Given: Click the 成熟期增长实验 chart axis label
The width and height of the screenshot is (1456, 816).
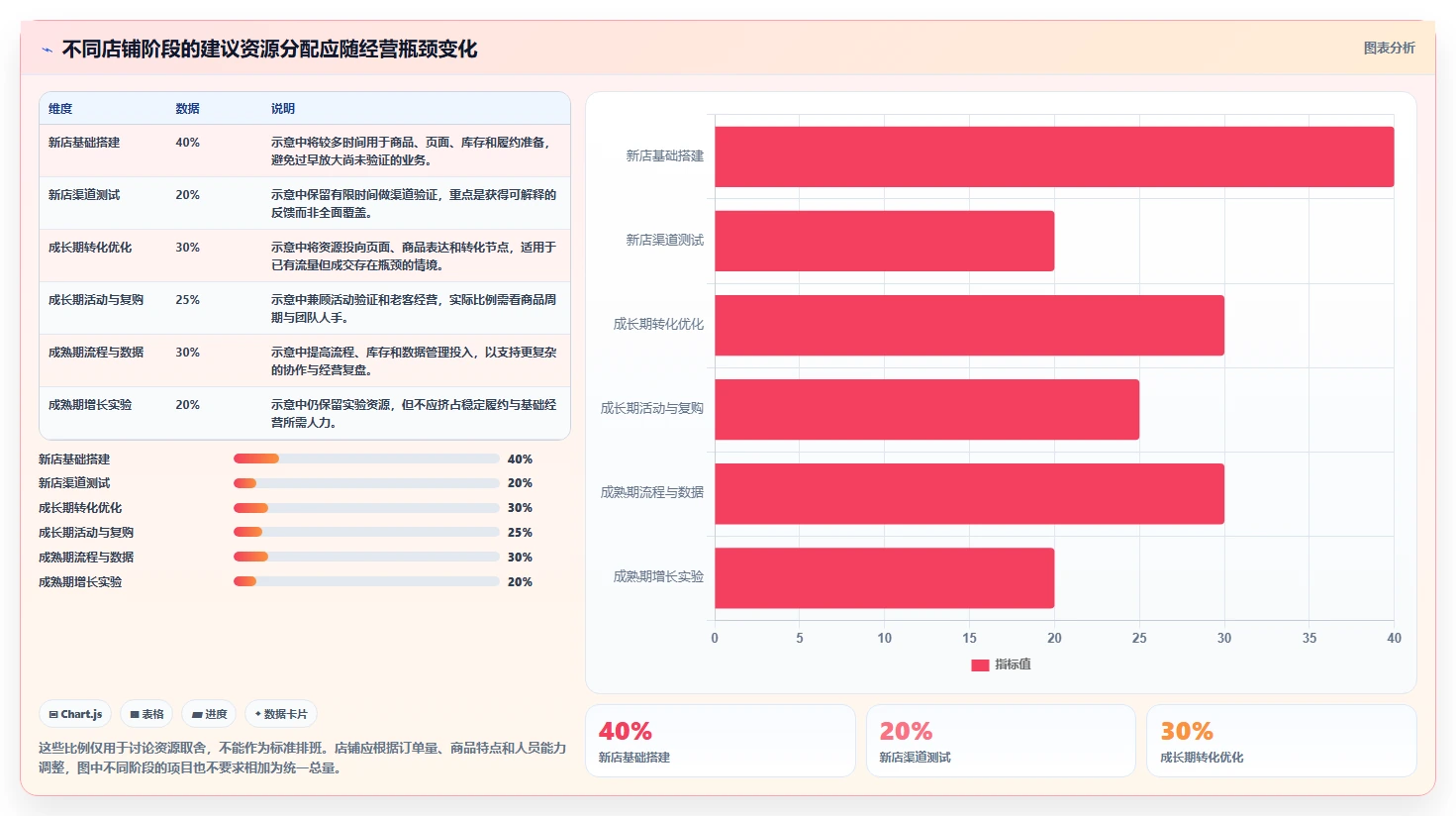Looking at the screenshot, I should [x=658, y=577].
